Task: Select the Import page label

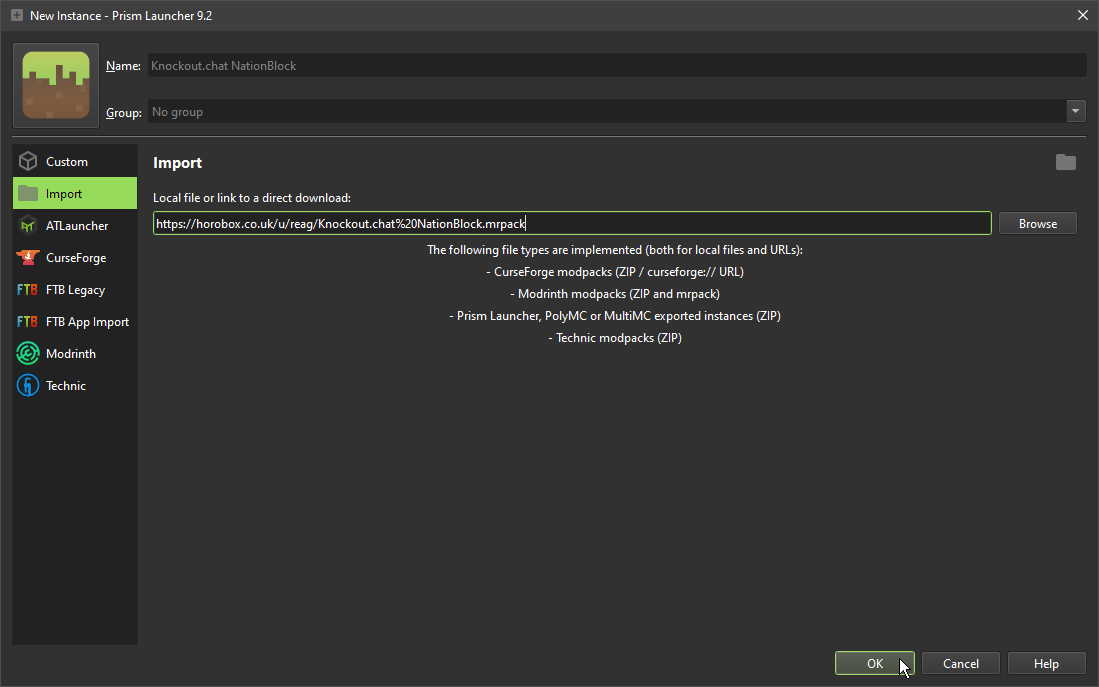Action: tap(64, 193)
